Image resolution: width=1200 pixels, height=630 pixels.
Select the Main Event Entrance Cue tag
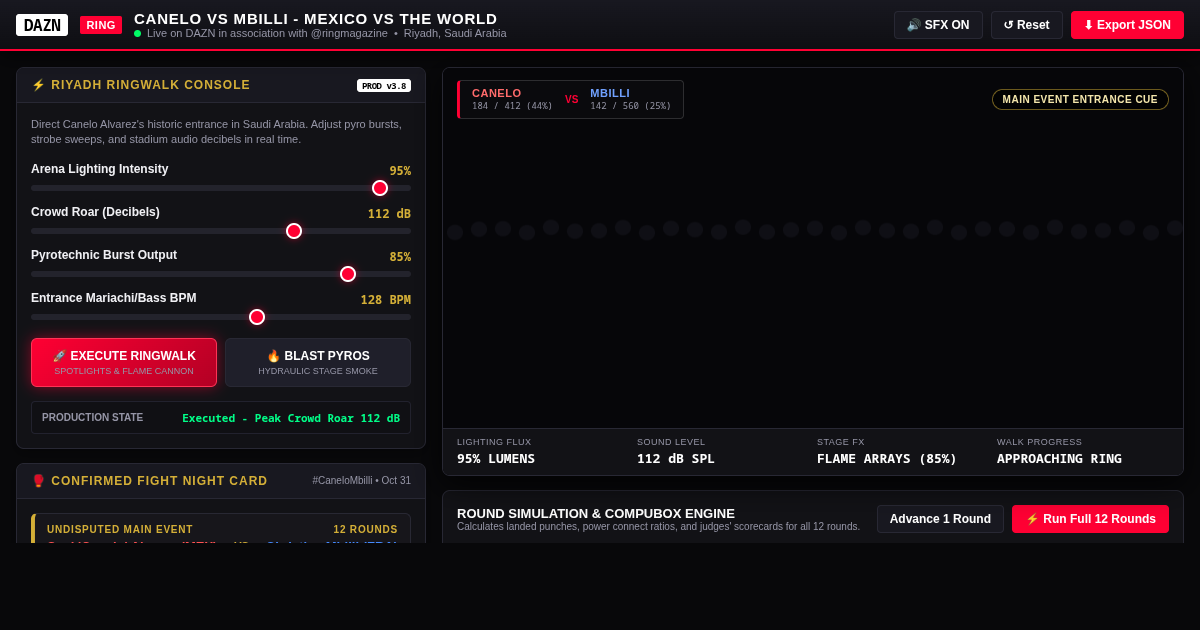[1080, 100]
